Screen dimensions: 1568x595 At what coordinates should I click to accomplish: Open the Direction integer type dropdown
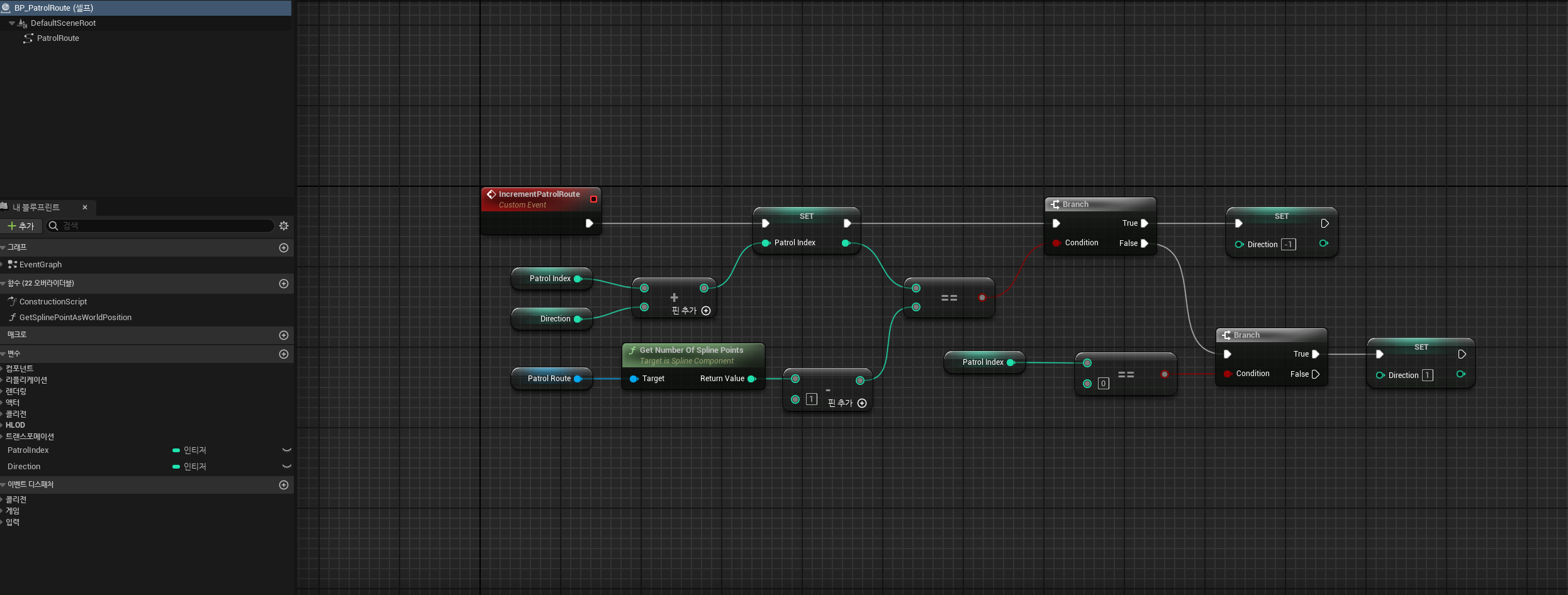tap(190, 467)
